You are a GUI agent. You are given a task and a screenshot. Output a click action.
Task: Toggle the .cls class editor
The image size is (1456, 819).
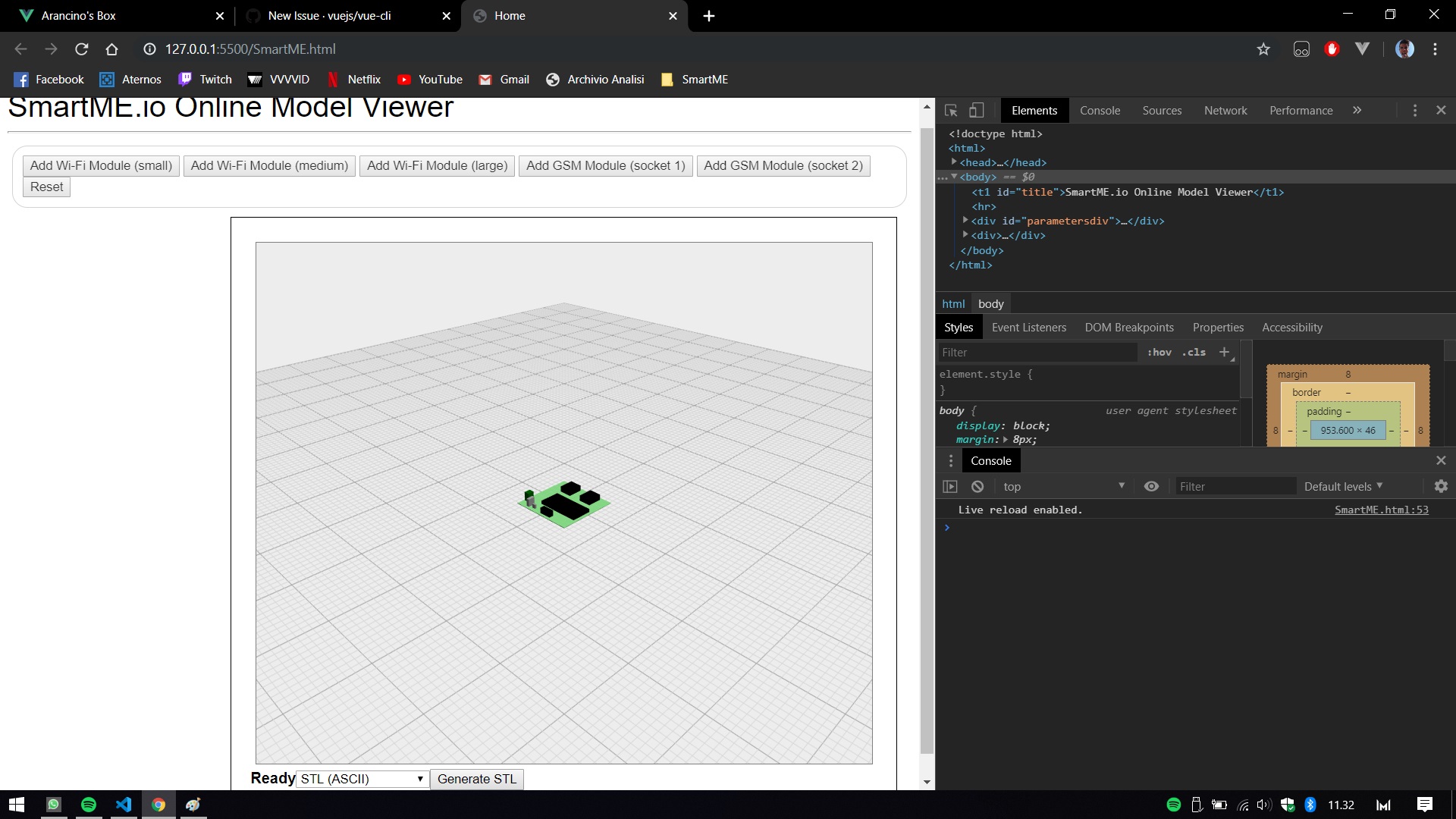(1194, 353)
